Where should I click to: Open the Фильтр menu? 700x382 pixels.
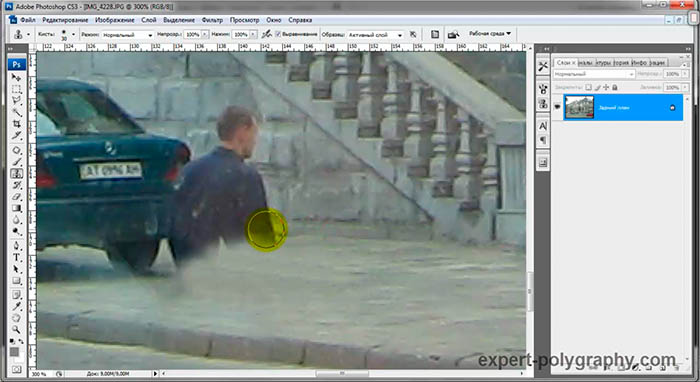pyautogui.click(x=212, y=20)
